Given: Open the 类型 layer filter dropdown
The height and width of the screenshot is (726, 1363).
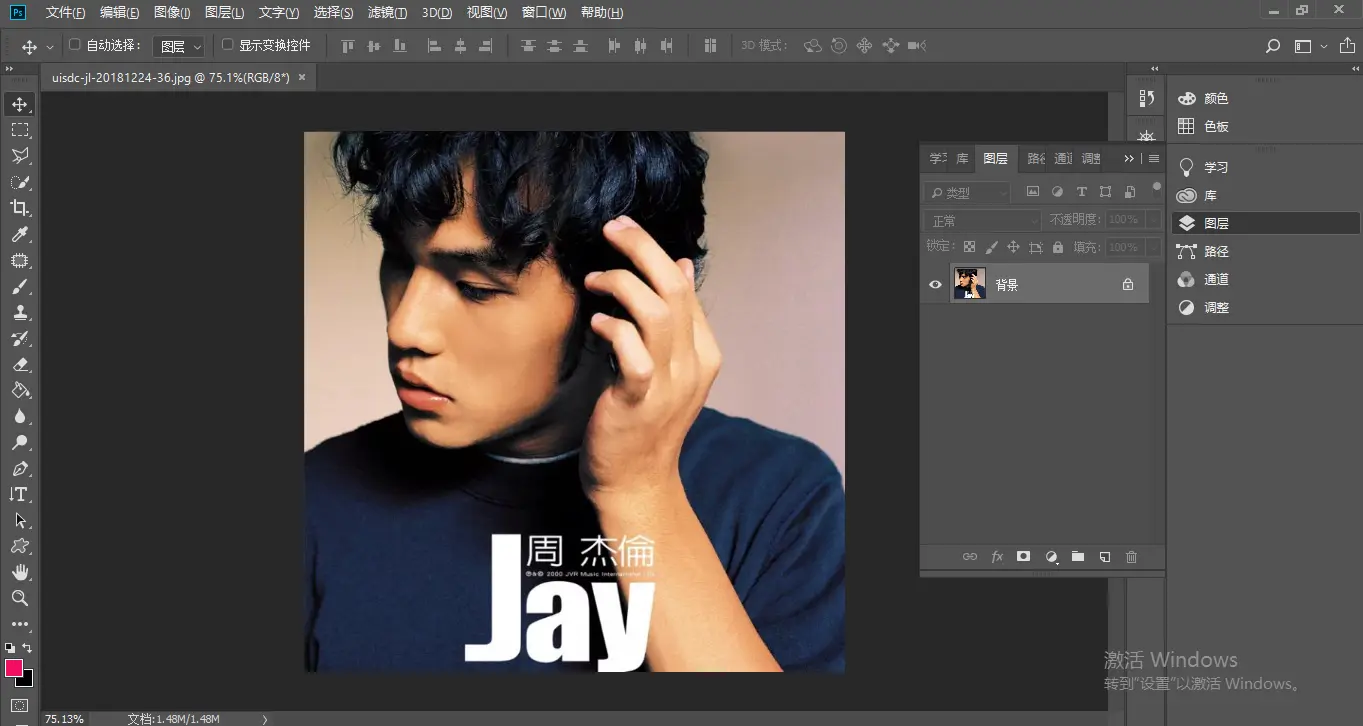Looking at the screenshot, I should click(967, 192).
